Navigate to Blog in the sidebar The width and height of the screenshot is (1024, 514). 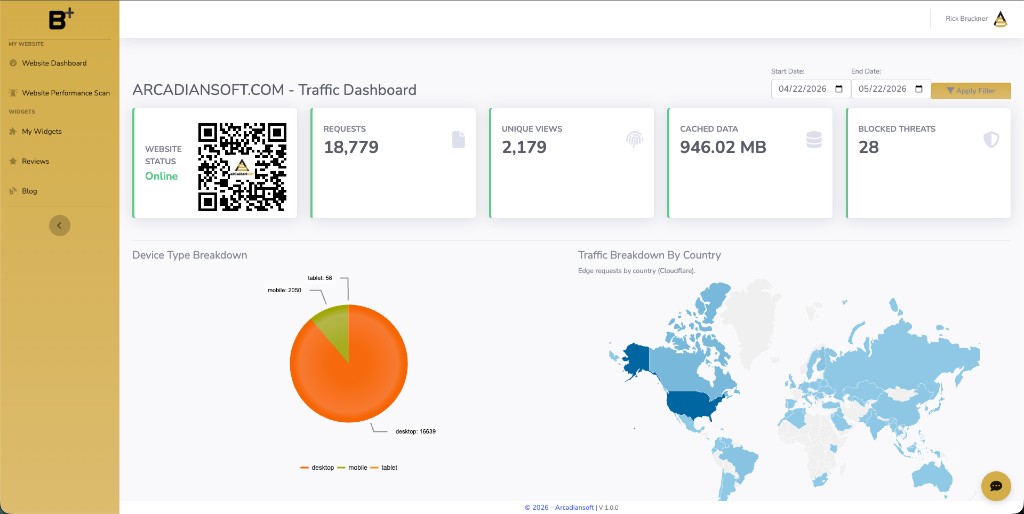[x=29, y=191]
